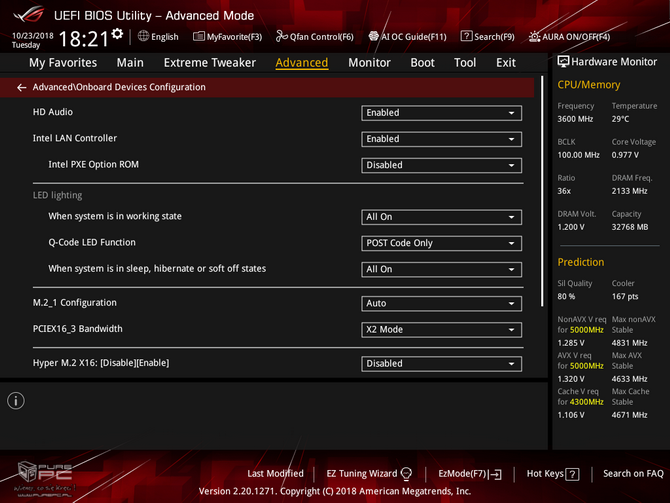Open the Boot tab
This screenshot has width=670, height=503.
pos(422,63)
